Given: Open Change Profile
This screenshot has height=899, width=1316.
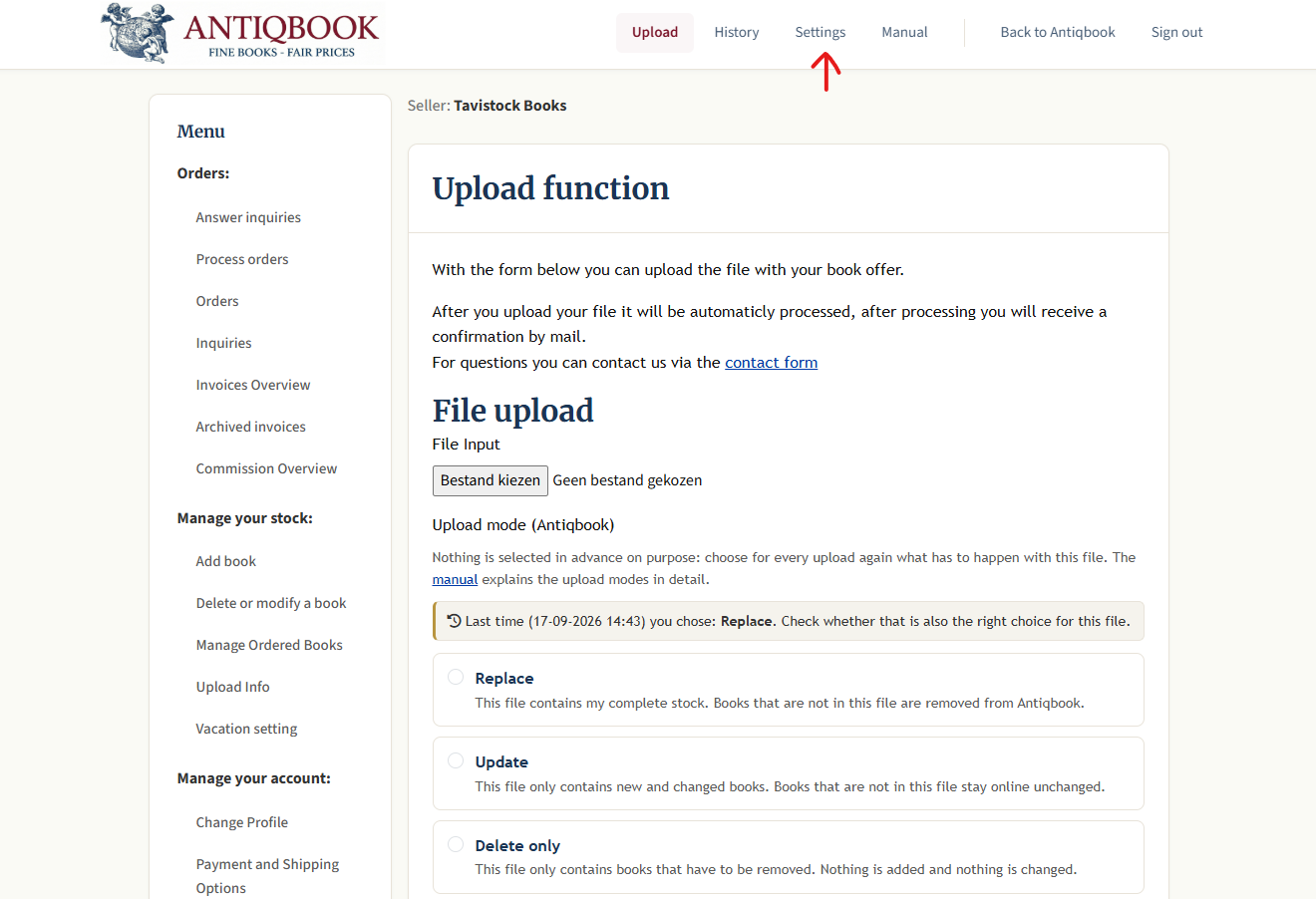Looking at the screenshot, I should [242, 822].
